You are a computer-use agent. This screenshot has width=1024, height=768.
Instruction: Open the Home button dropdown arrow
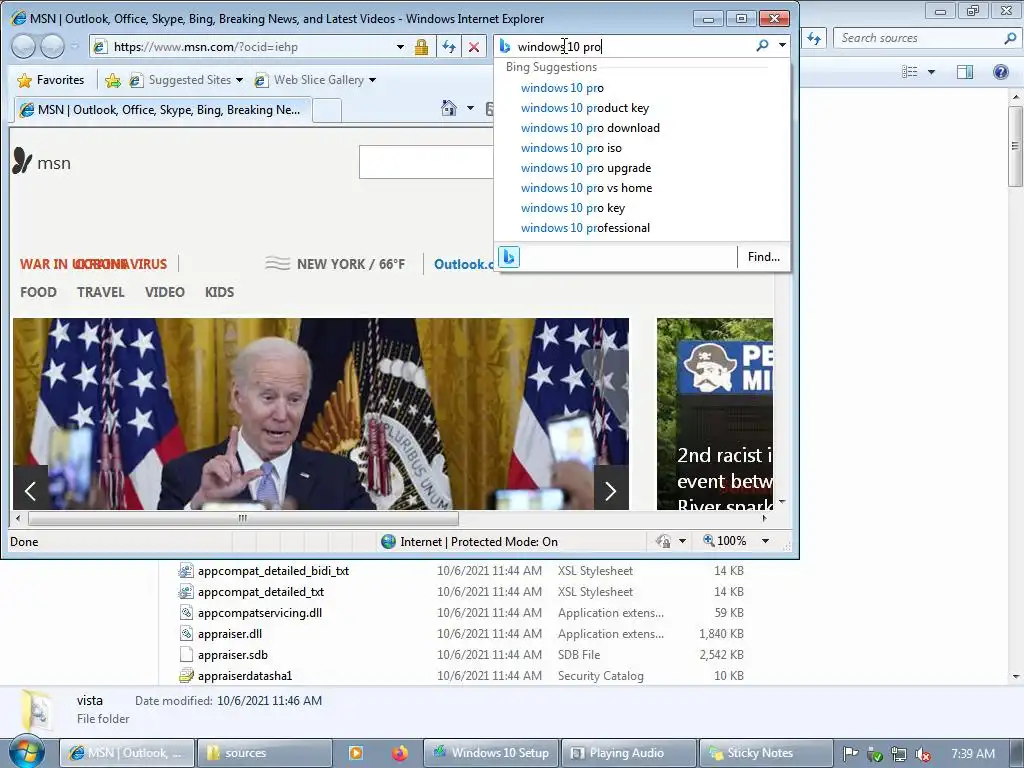[x=470, y=108]
